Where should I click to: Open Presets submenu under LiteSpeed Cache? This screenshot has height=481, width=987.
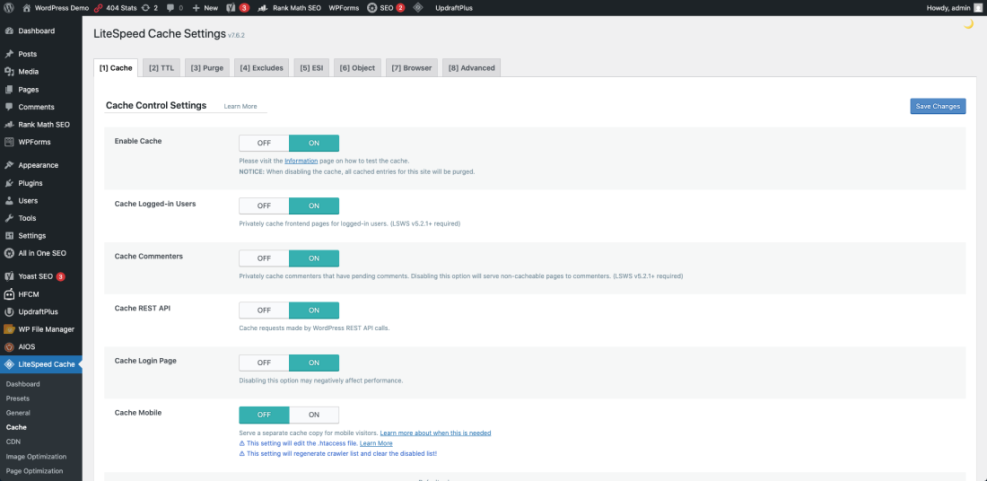point(18,399)
